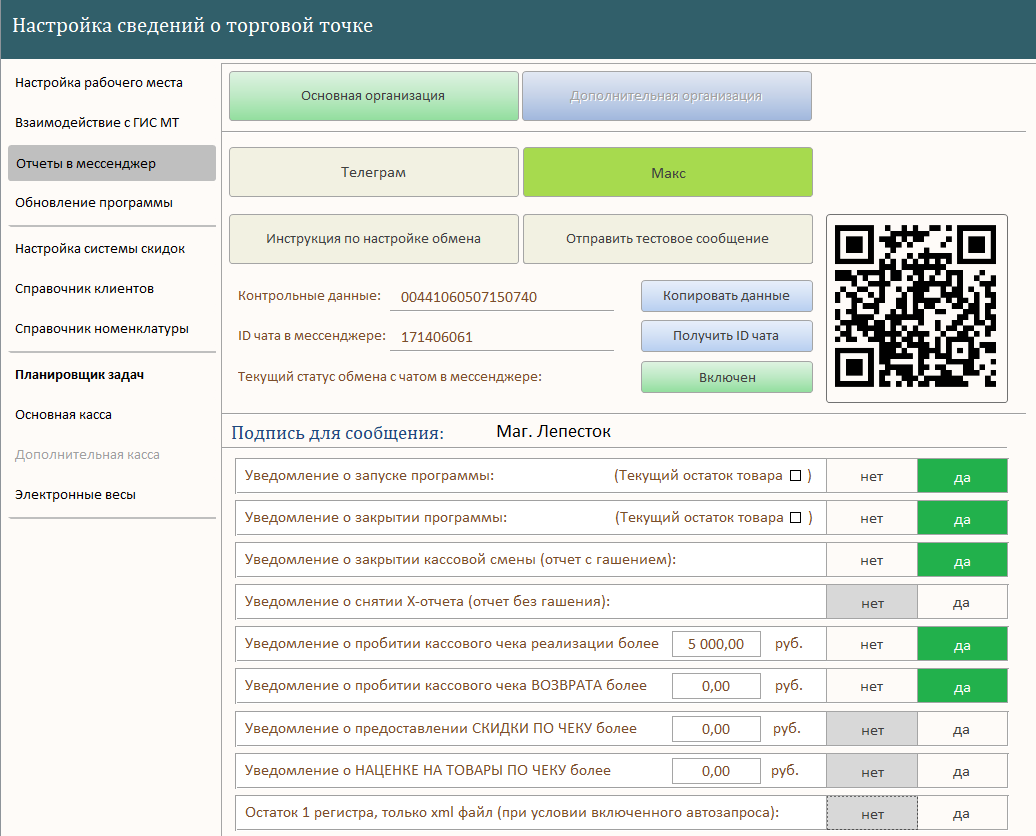
Task: Toggle the Включен exchange status button
Action: click(727, 377)
